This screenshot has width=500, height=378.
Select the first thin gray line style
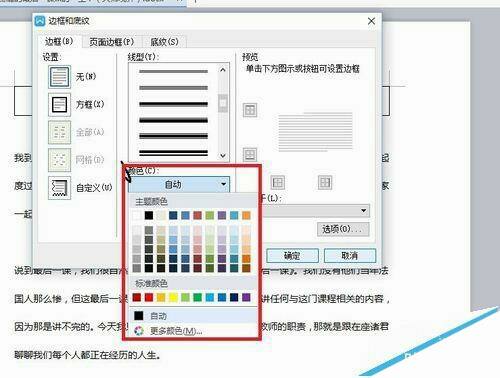click(173, 71)
